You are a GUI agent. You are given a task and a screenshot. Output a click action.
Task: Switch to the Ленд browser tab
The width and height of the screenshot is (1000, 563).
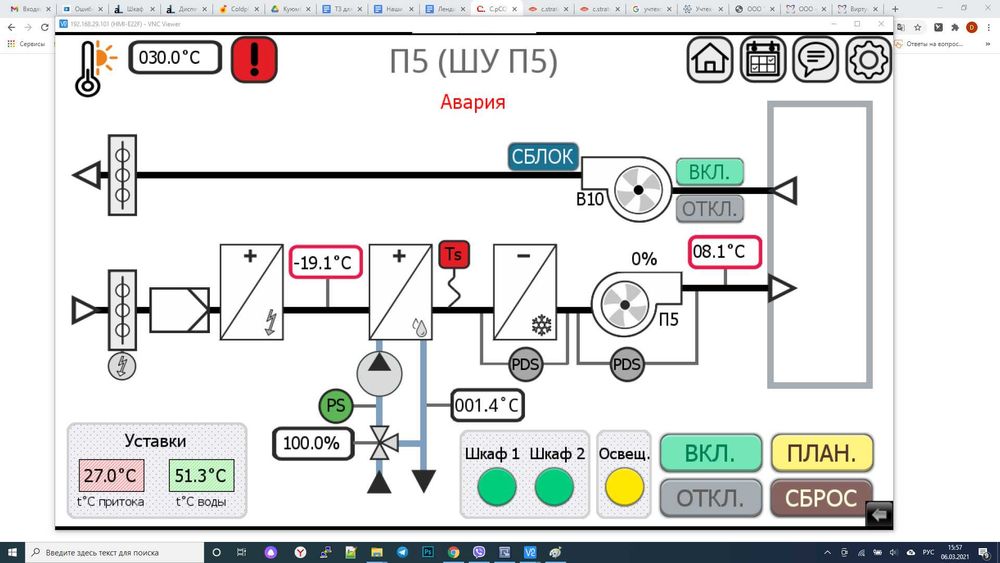tap(445, 9)
